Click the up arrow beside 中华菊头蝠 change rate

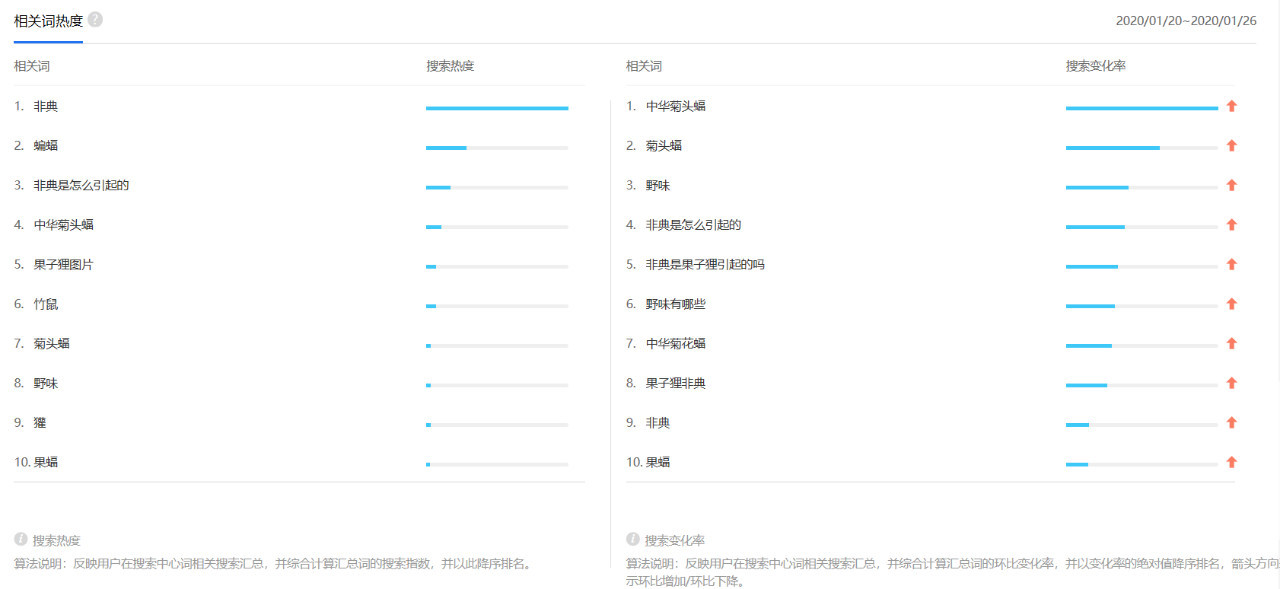(x=1232, y=106)
